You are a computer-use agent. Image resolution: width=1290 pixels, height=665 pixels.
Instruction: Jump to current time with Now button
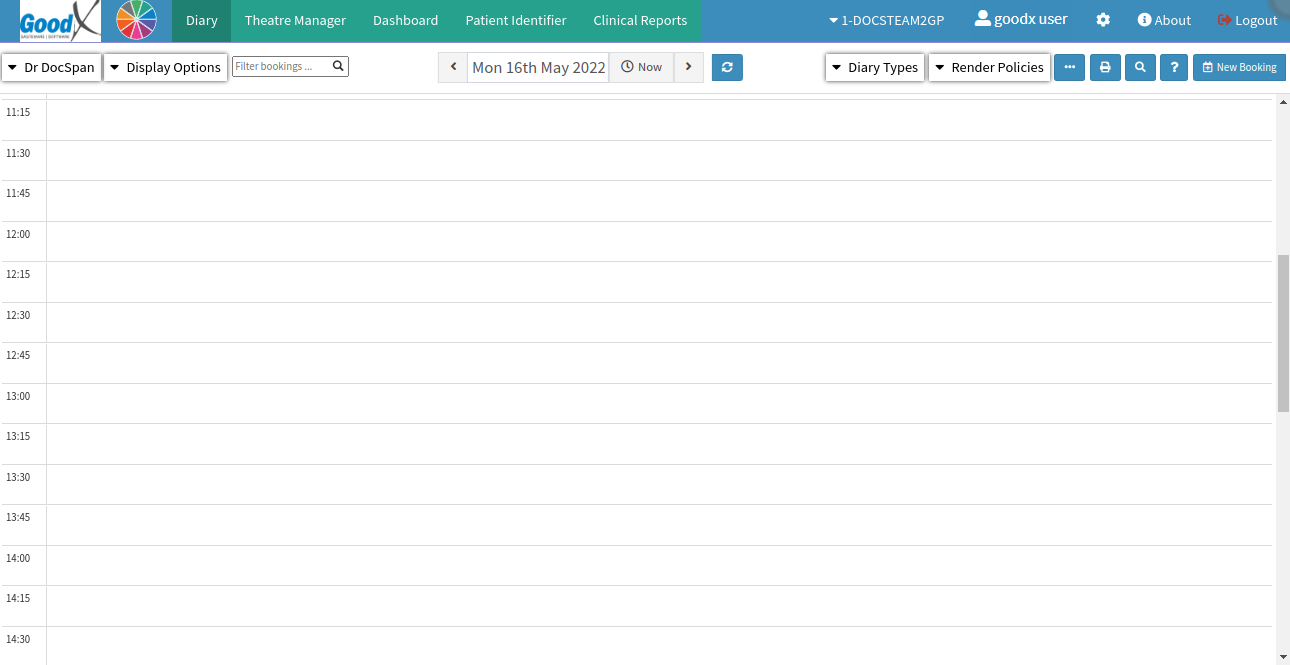tap(641, 67)
